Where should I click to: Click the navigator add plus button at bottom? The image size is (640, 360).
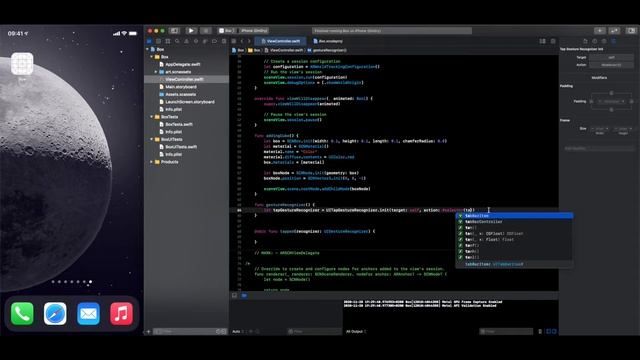(149, 331)
